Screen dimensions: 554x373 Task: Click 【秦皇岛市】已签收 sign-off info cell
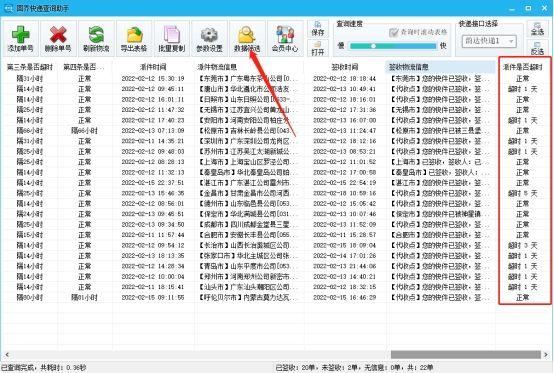pos(440,172)
